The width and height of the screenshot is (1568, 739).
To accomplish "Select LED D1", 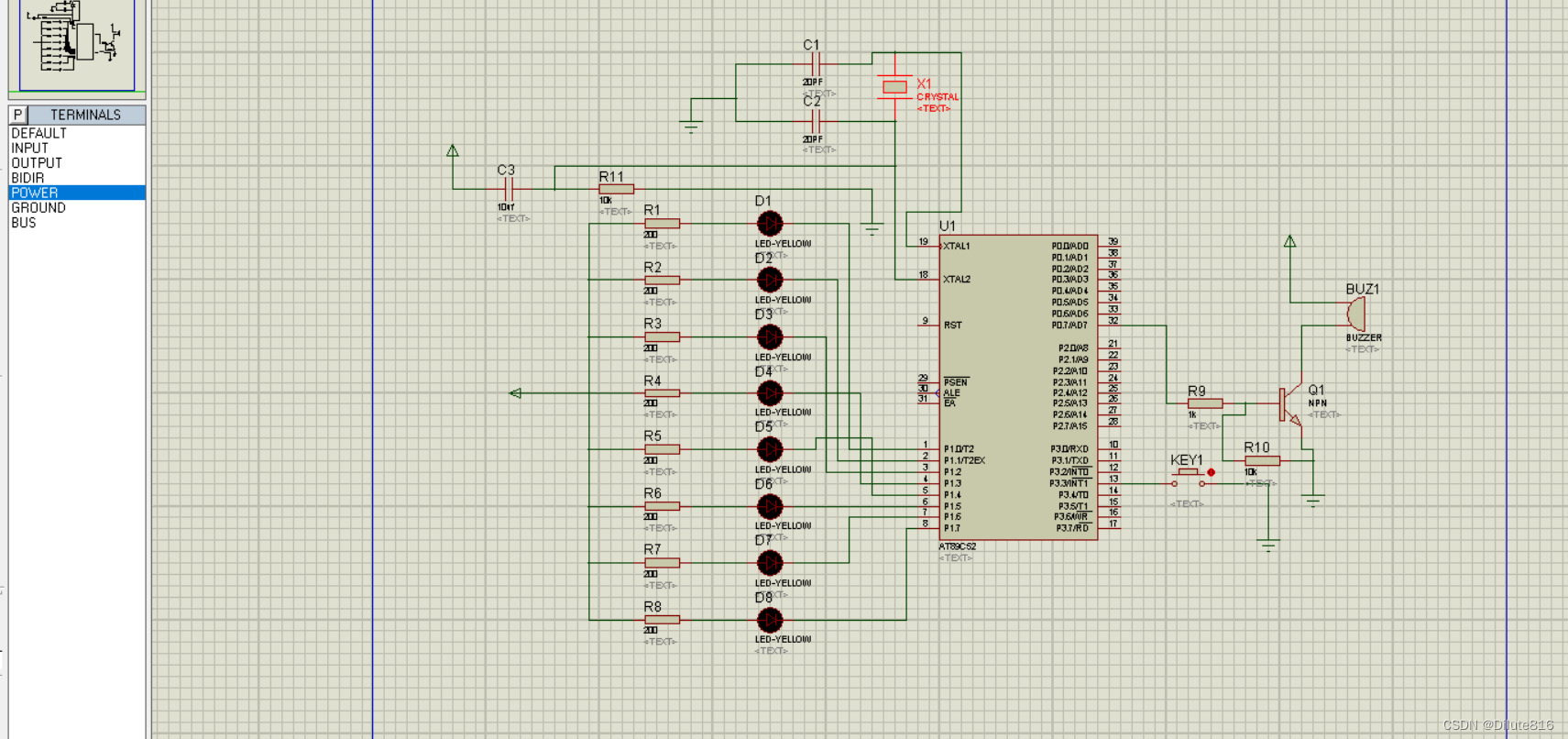I will 770,224.
